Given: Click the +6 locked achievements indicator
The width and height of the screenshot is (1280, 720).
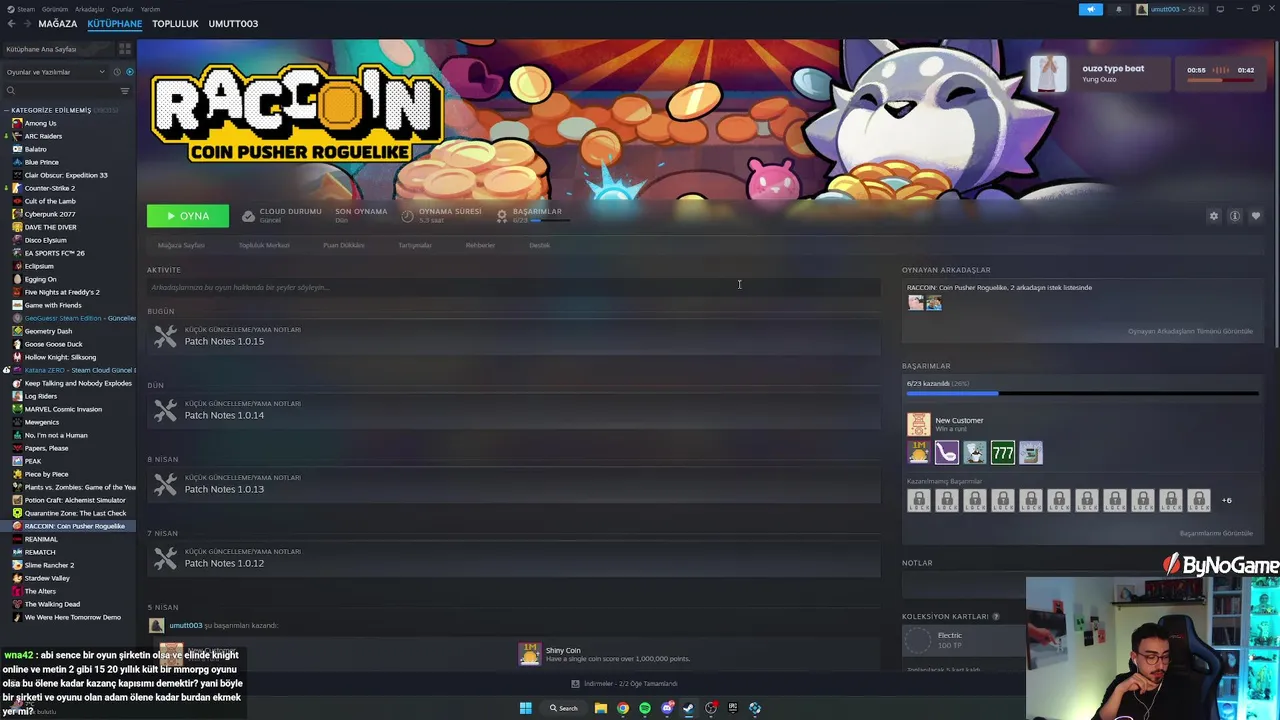Looking at the screenshot, I should (1227, 500).
